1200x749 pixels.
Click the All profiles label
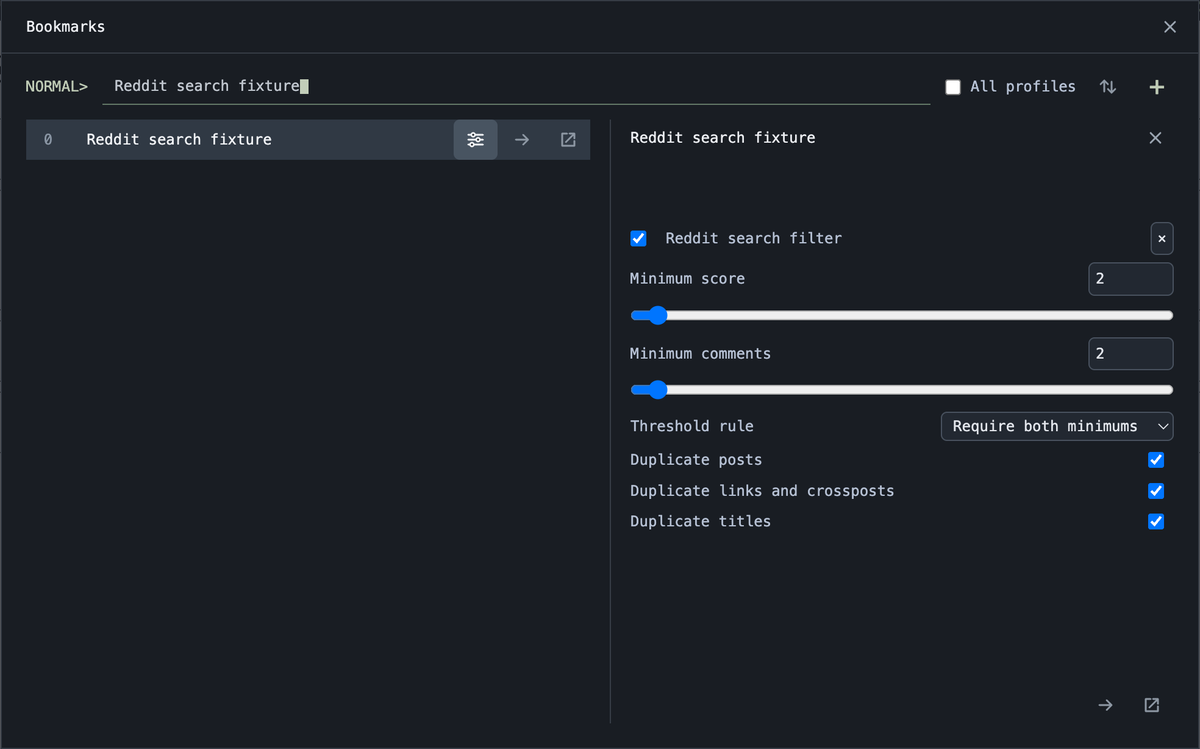point(1023,87)
